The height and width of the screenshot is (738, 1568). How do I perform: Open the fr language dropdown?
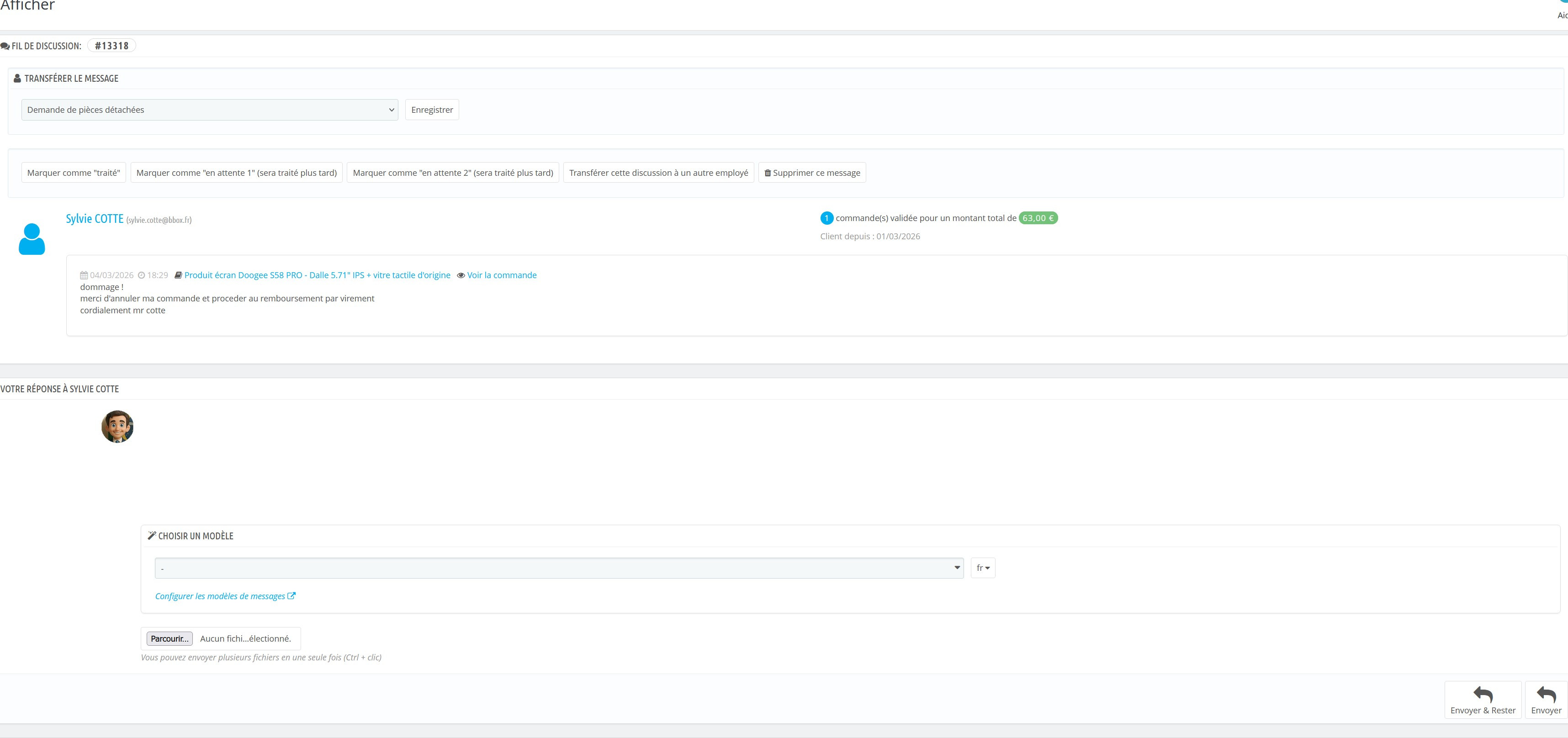[982, 568]
